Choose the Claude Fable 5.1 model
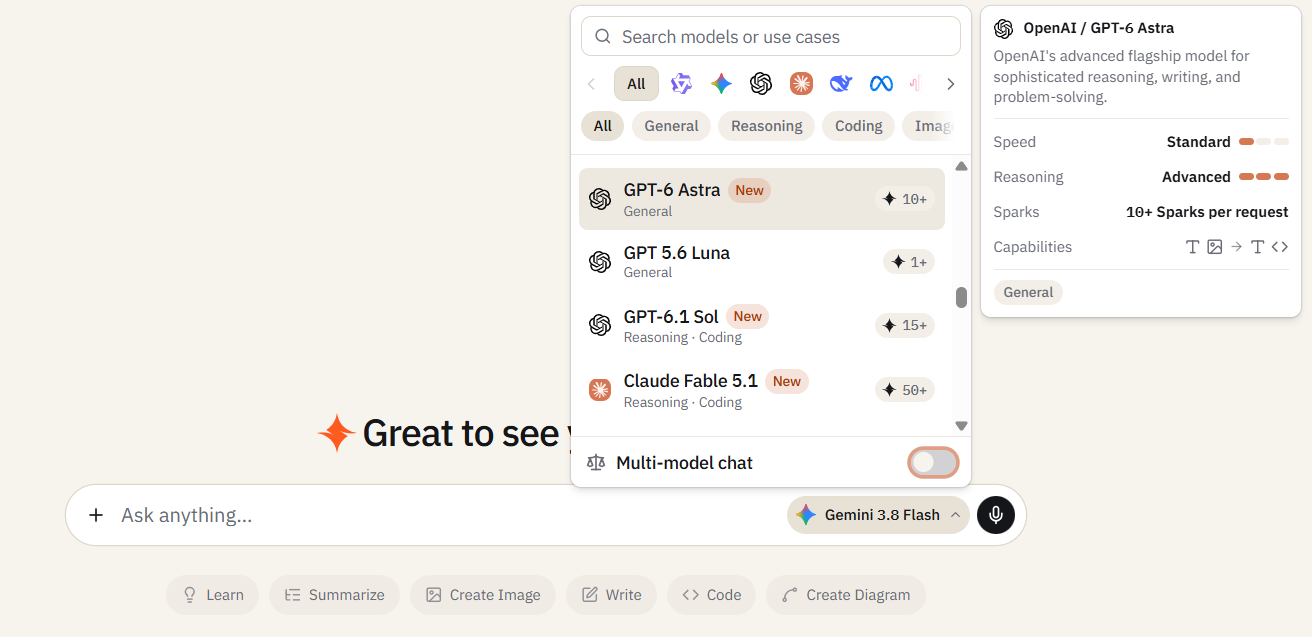 [x=762, y=390]
